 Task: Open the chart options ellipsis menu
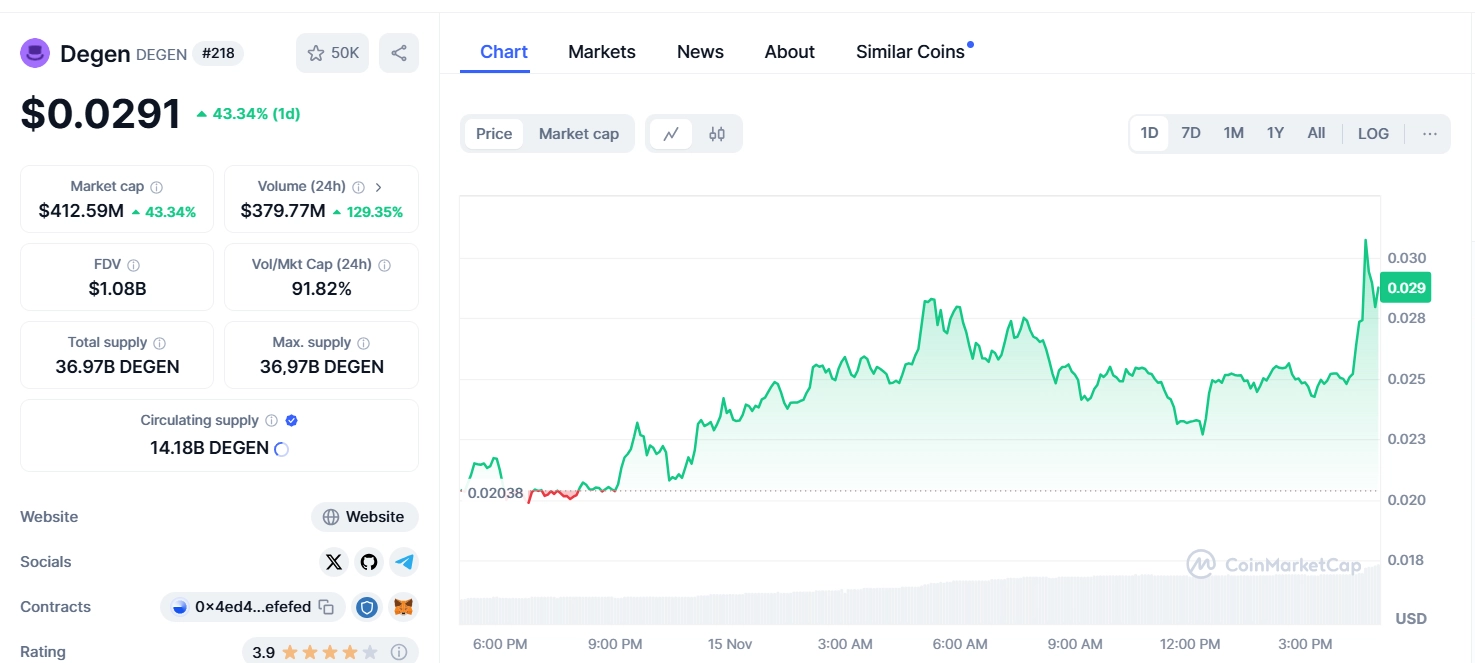[x=1429, y=133]
